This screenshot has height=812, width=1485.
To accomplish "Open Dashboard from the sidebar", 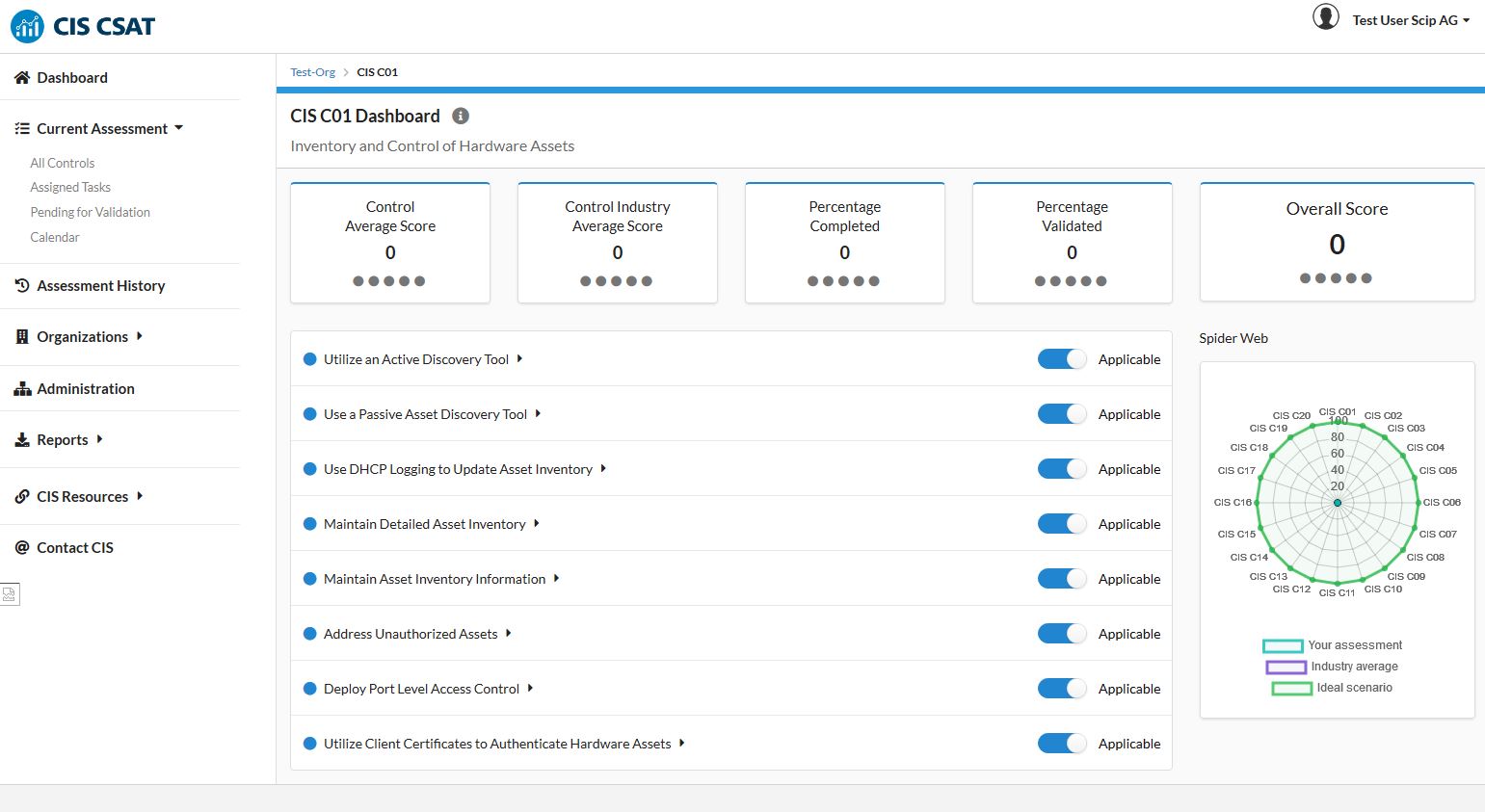I will pyautogui.click(x=72, y=77).
